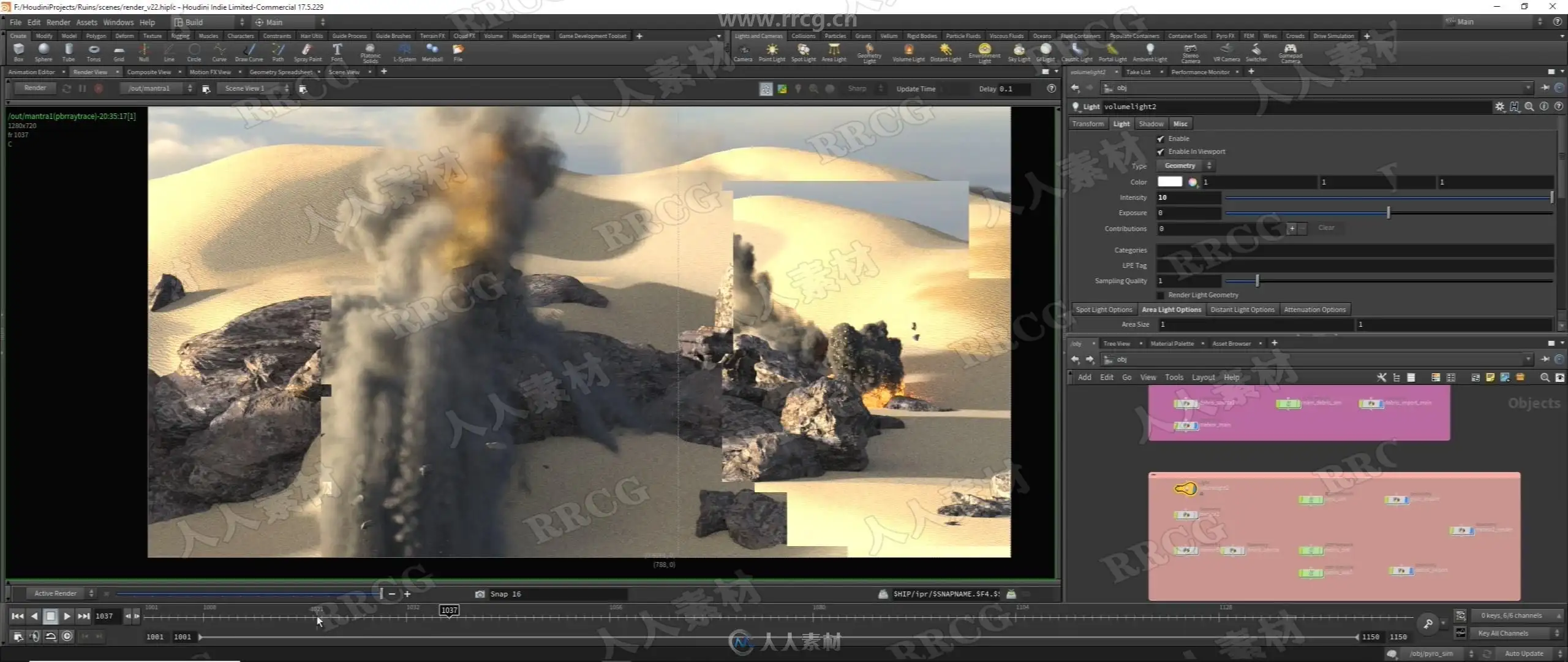The width and height of the screenshot is (1568, 662).
Task: Enable Render Light Geometry checkbox
Action: [1160, 295]
